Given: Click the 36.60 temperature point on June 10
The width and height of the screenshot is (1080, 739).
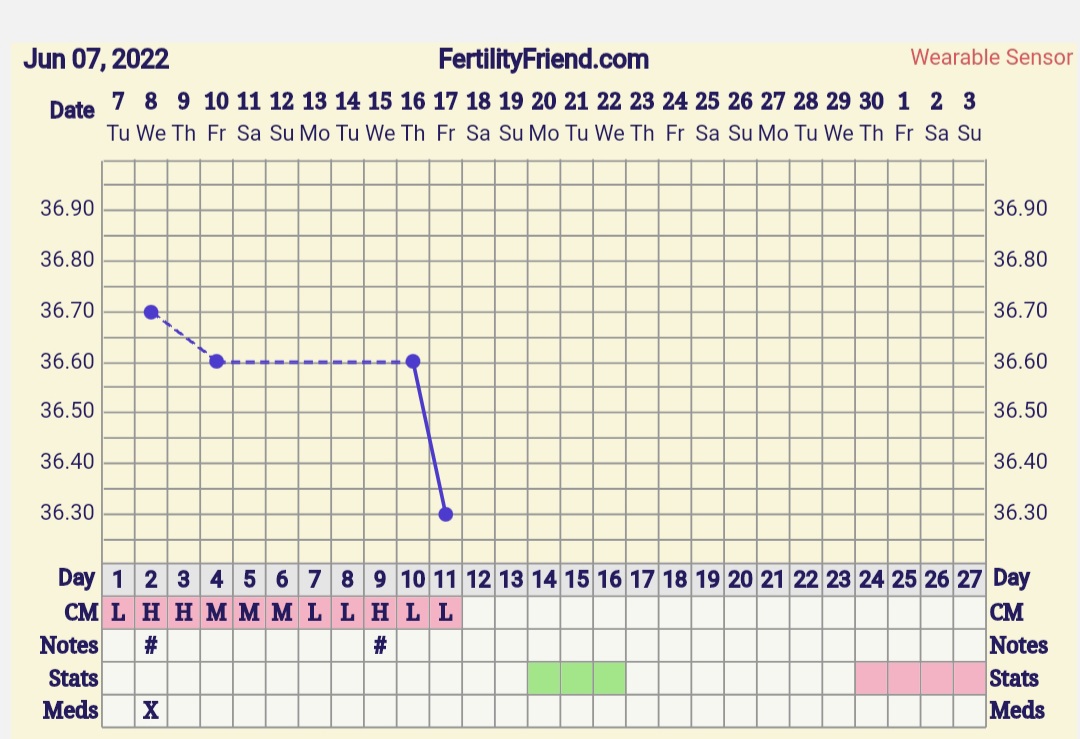Looking at the screenshot, I should [216, 361].
